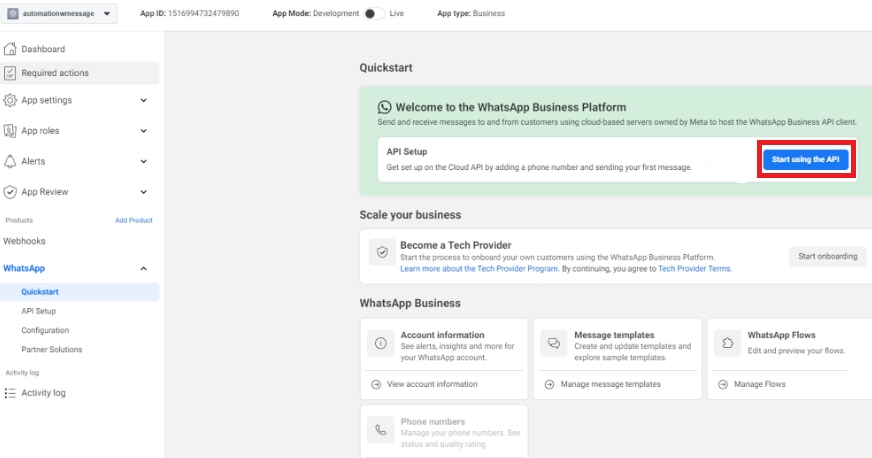Click the Add Product link
Viewport: 872px width, 458px height.
133,220
